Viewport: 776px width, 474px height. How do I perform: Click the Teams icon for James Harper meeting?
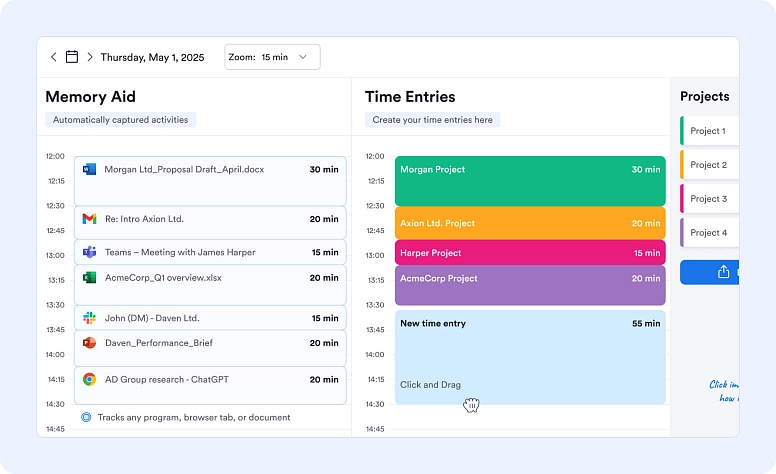[x=89, y=252]
